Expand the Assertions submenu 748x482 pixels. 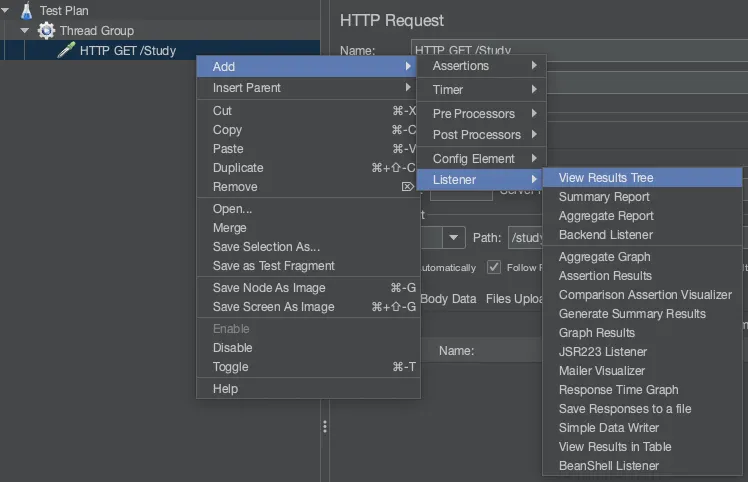click(484, 66)
